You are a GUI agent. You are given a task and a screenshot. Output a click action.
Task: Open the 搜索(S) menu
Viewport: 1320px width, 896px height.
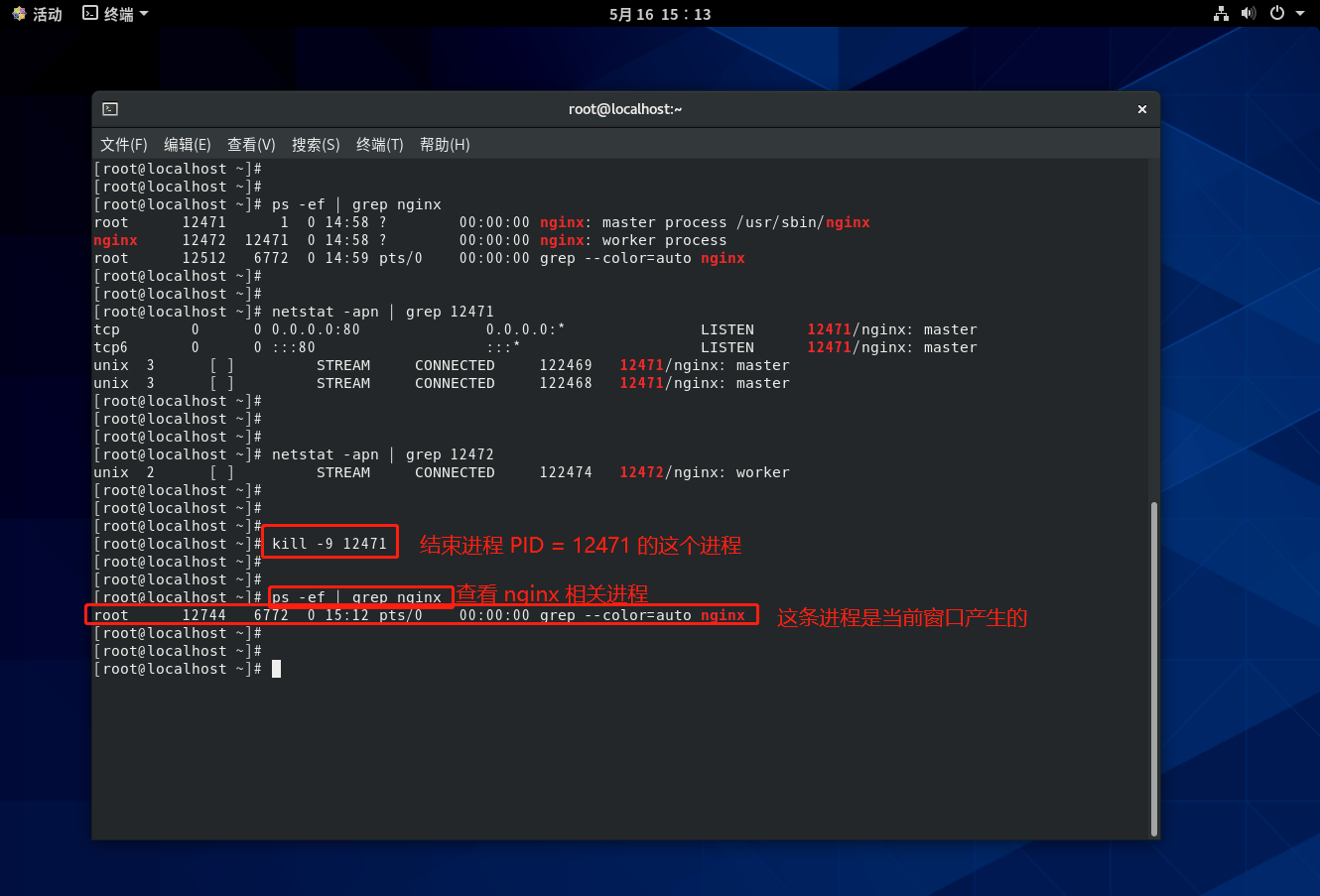[316, 145]
